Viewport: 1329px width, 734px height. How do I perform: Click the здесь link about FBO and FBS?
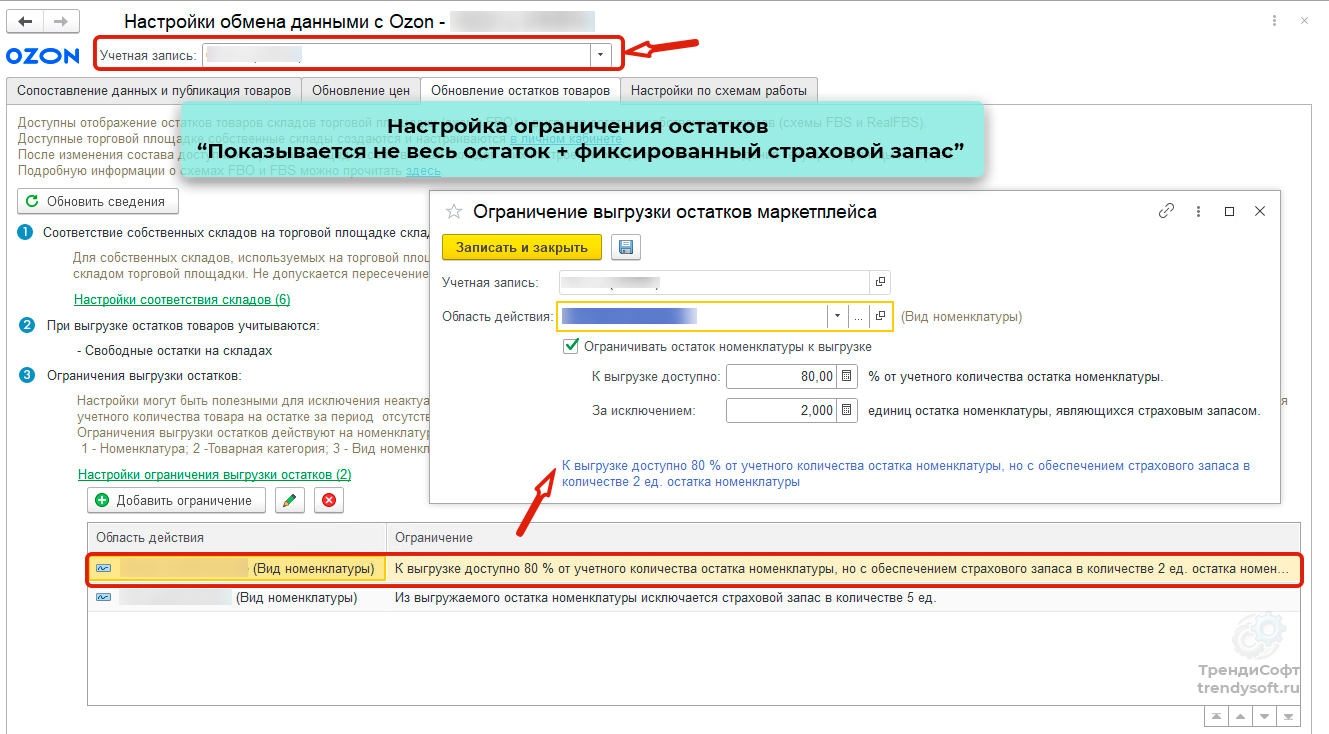423,170
